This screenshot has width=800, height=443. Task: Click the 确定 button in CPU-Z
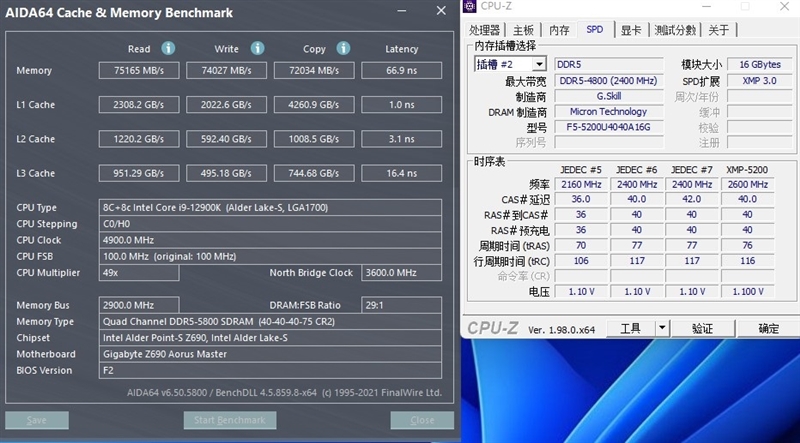[x=768, y=328]
